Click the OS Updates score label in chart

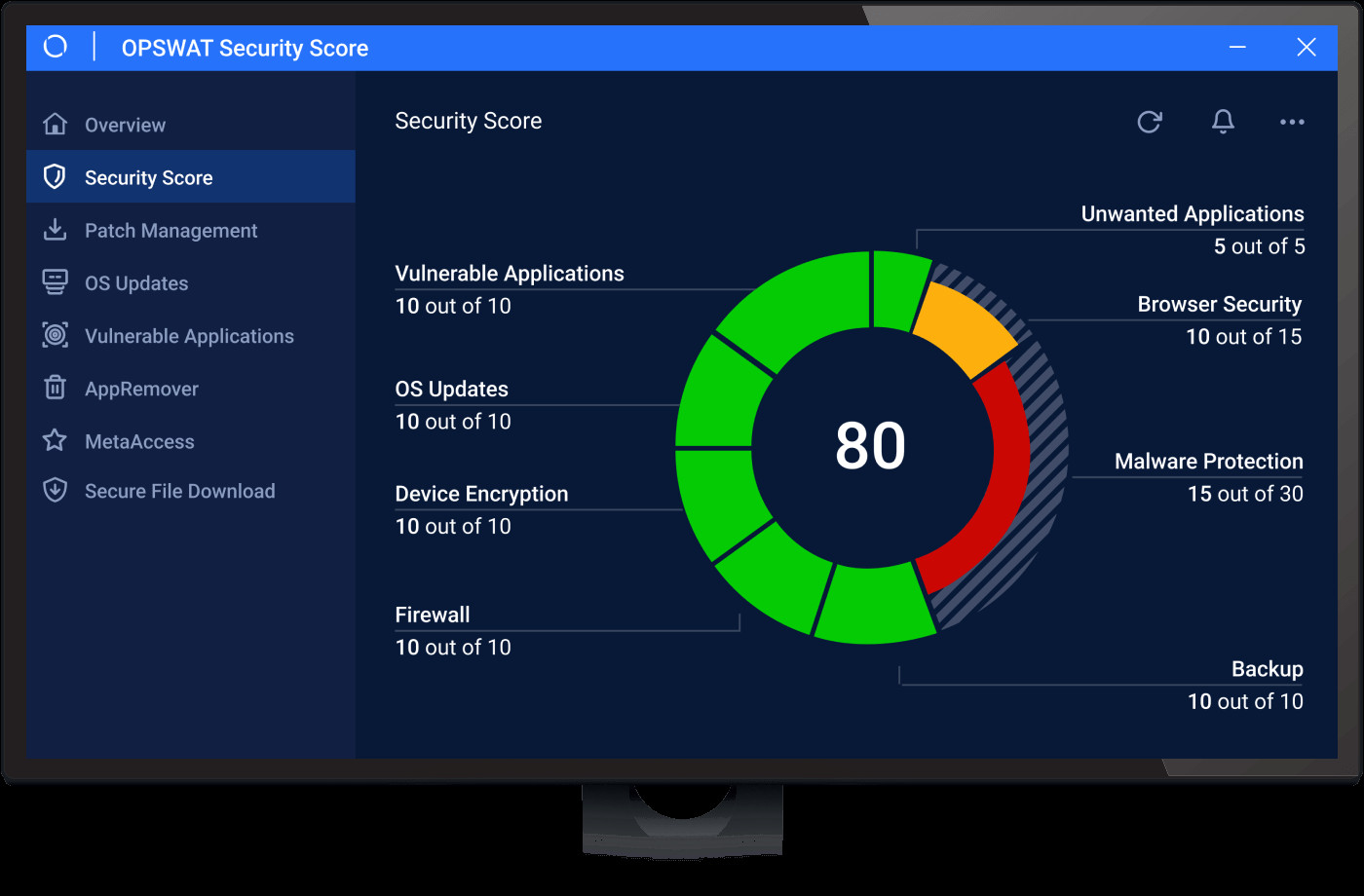(452, 390)
